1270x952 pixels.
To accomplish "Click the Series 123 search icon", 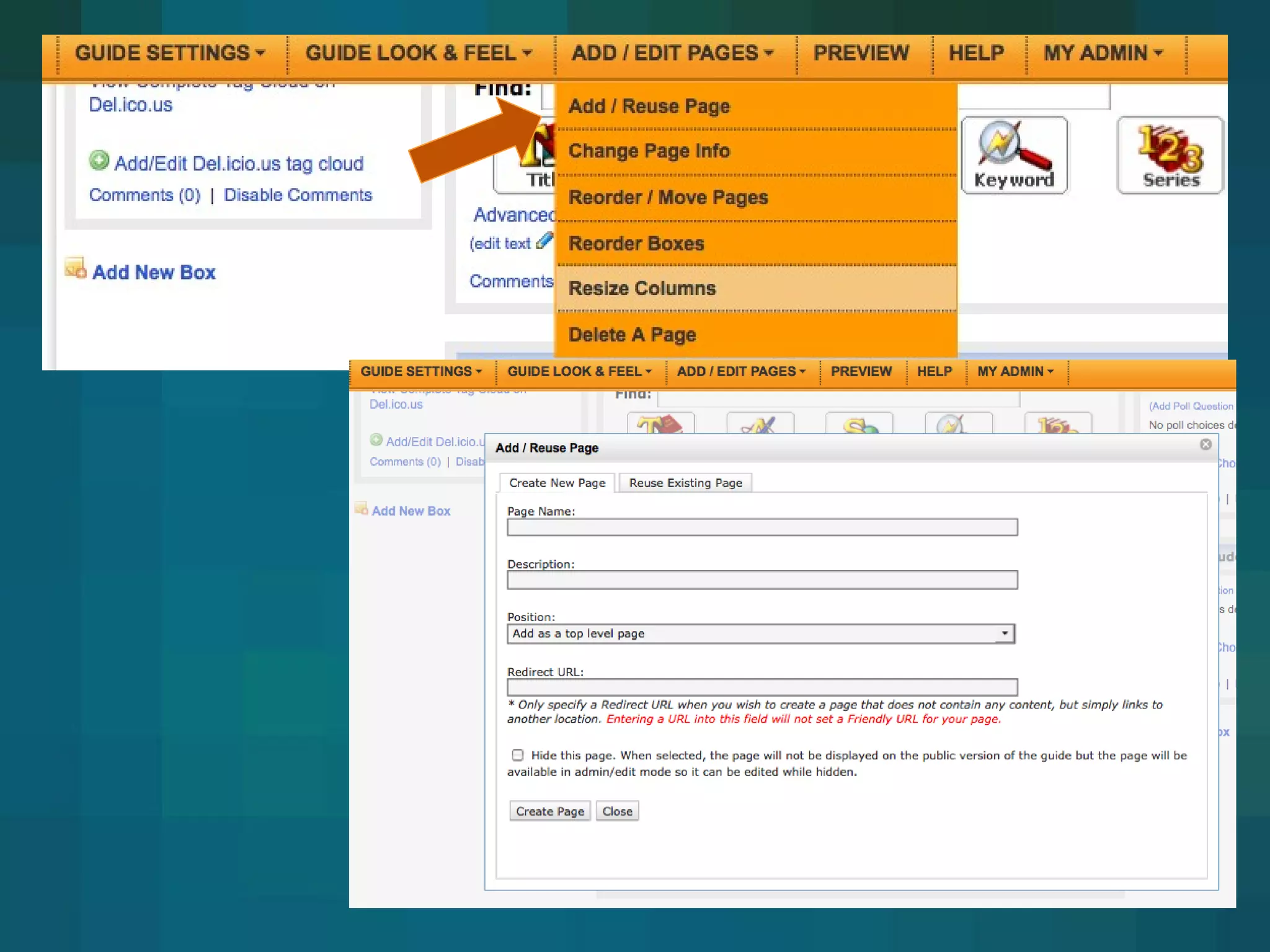I will point(1170,155).
